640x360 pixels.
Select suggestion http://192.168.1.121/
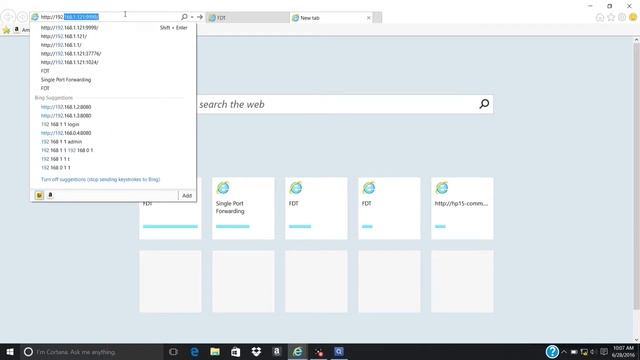[64, 36]
